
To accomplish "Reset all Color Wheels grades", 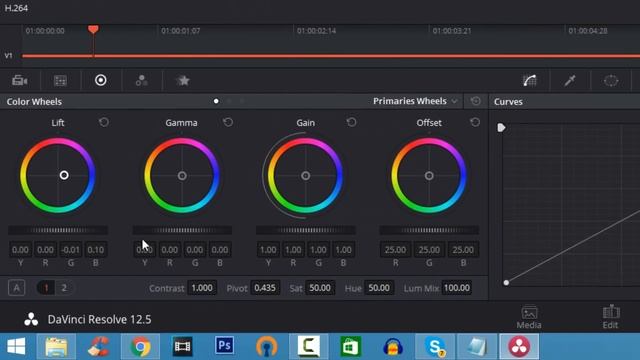I will click(476, 101).
